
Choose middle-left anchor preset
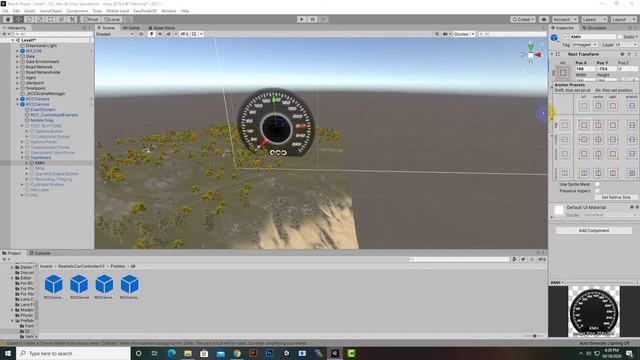pyautogui.click(x=584, y=140)
